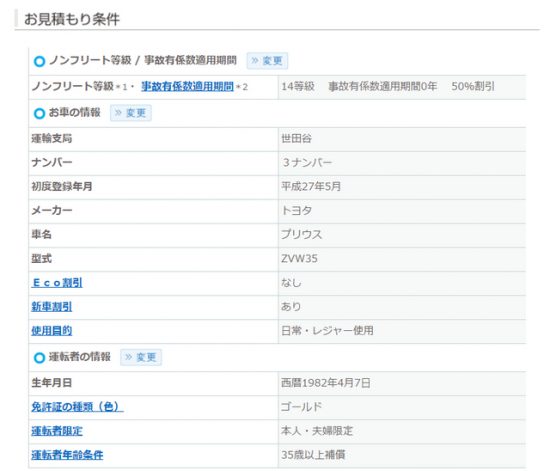Open the 免許証の種類（色） link
550x471 pixels.
point(77,407)
